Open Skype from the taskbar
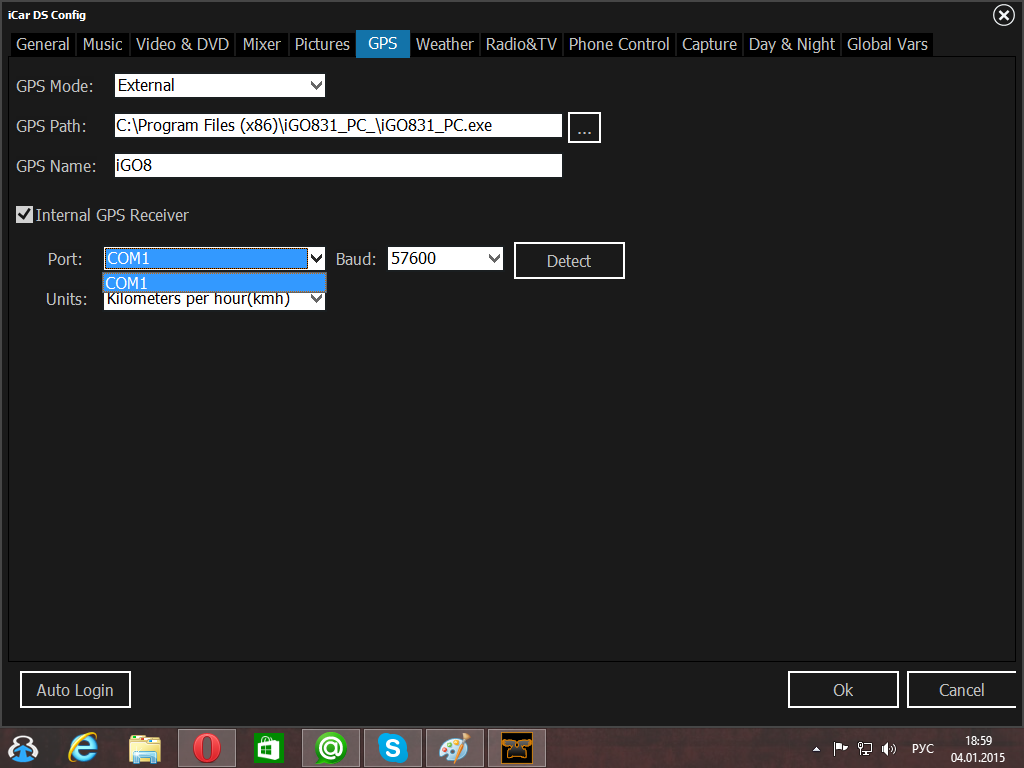1024x768 pixels. (x=392, y=748)
